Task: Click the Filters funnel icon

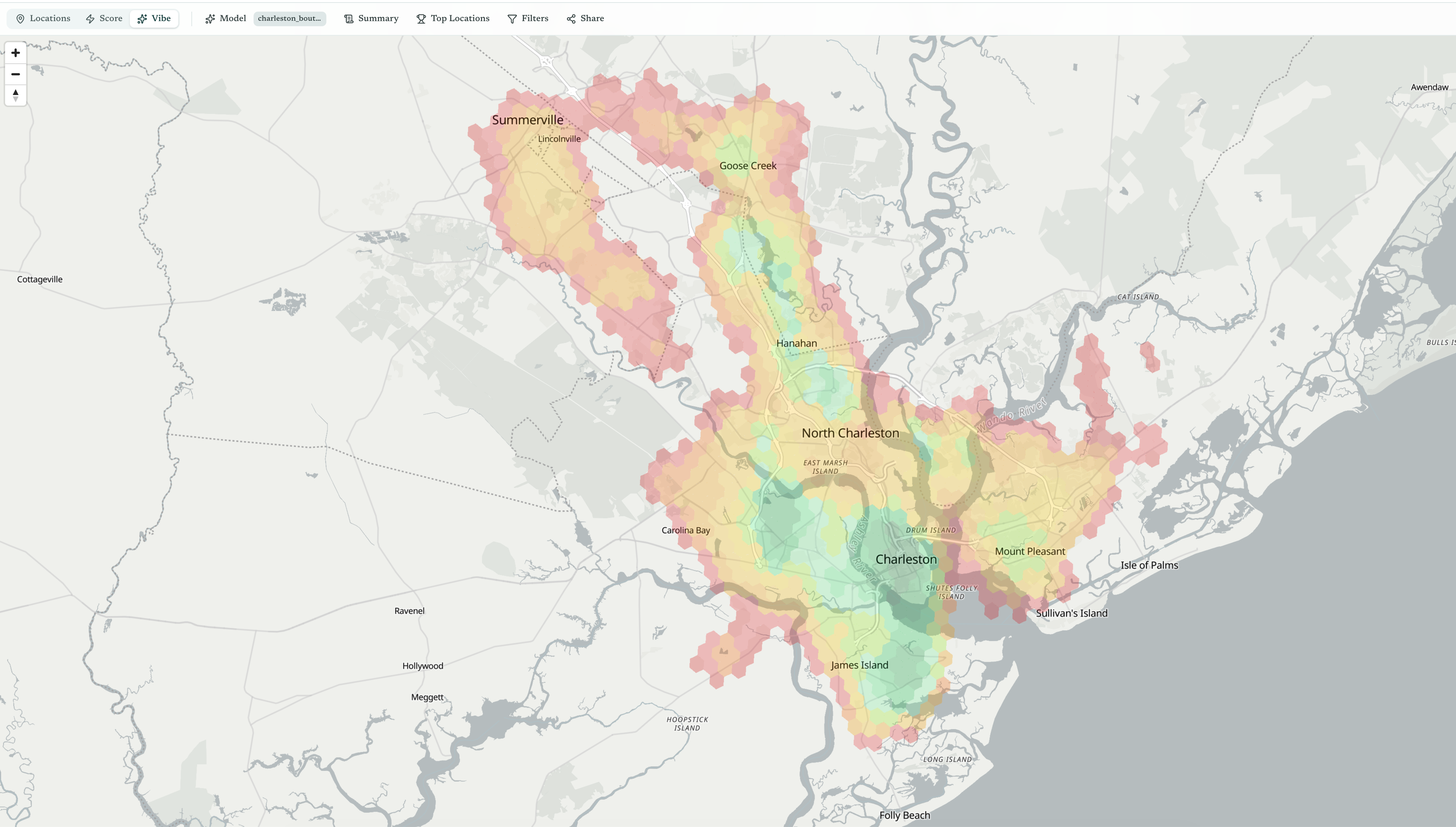Action: point(512,19)
